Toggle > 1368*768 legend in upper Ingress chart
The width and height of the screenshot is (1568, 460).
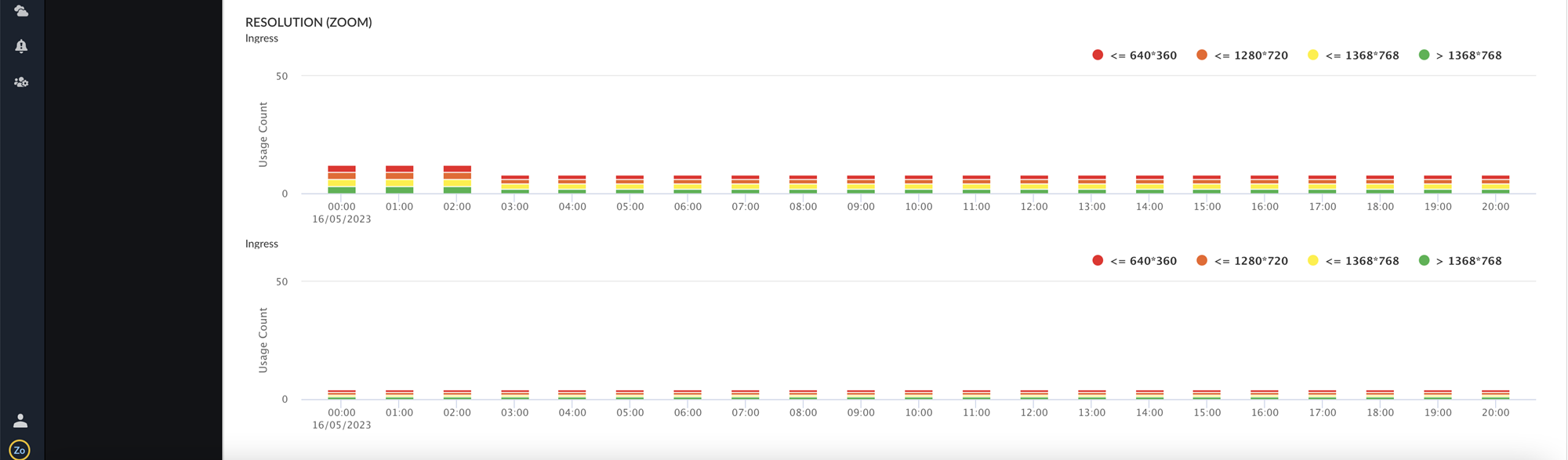pyautogui.click(x=1460, y=55)
